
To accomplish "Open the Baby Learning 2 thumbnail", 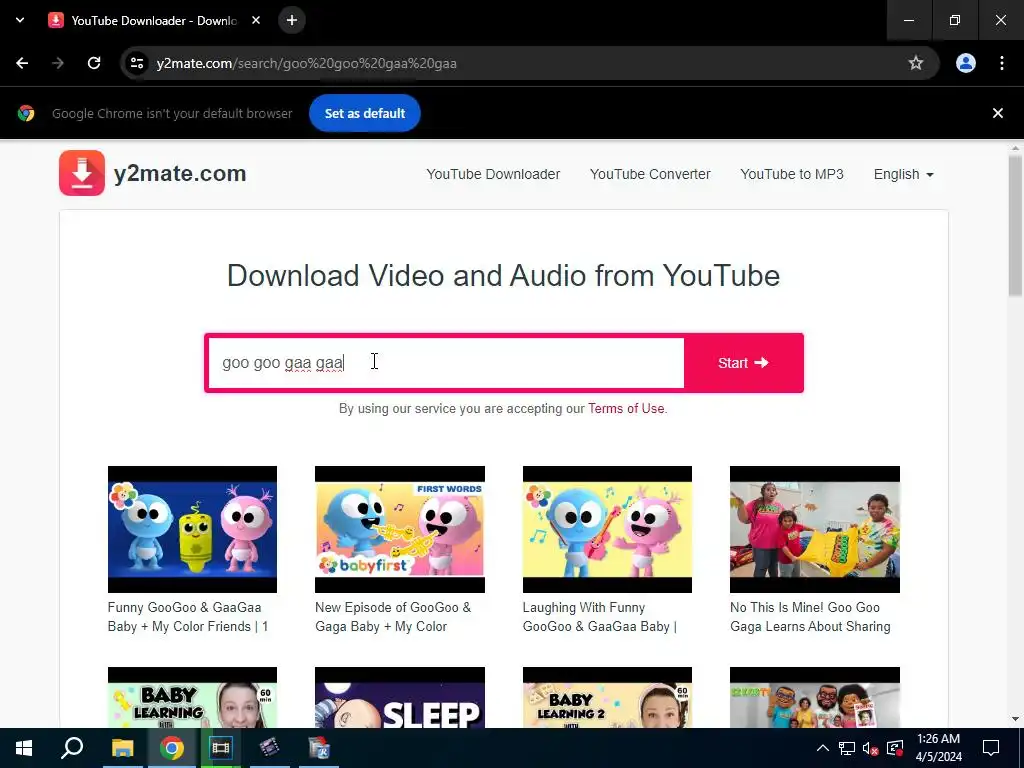I will coord(607,697).
